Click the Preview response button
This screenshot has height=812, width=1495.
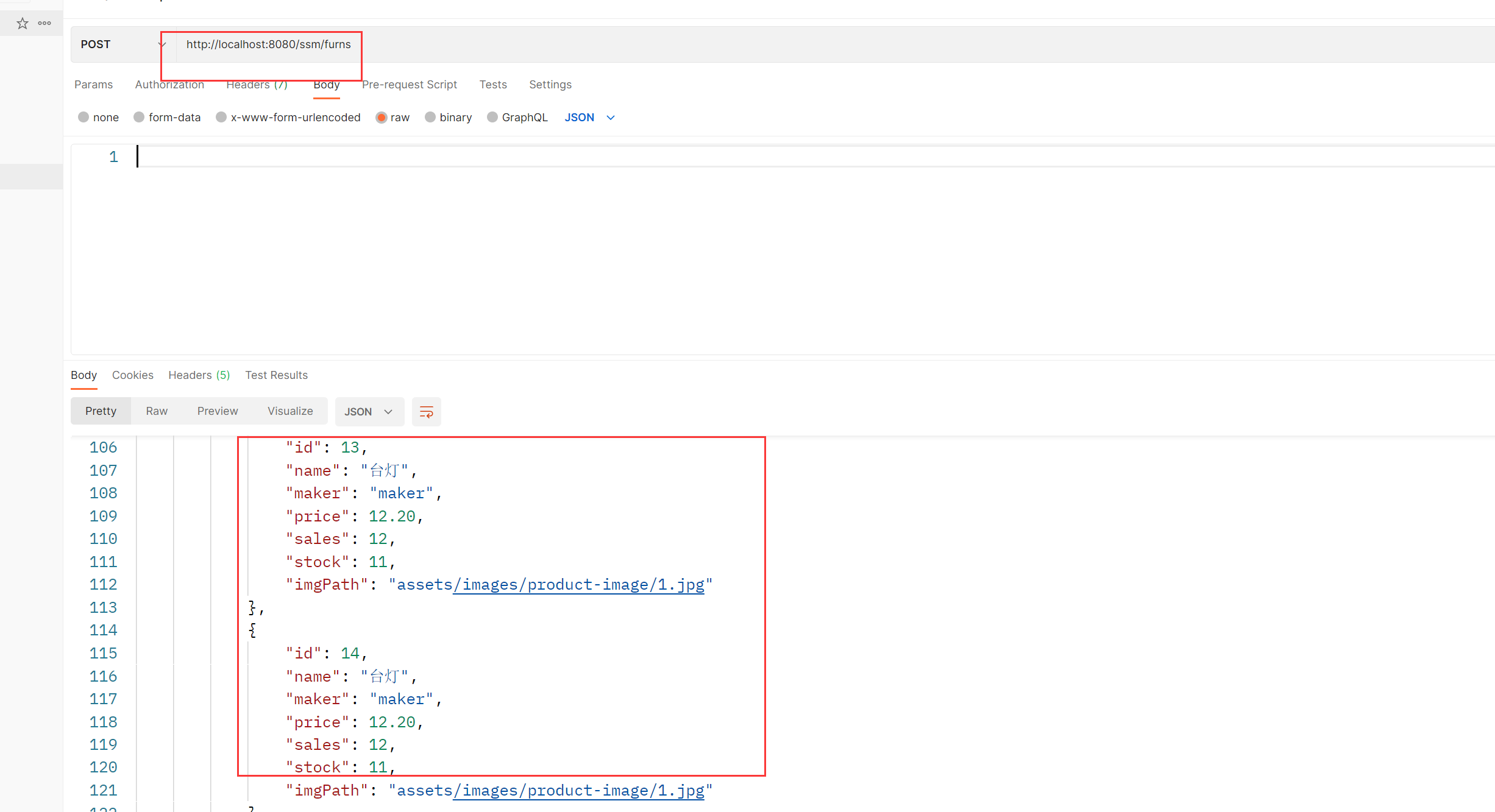point(217,411)
